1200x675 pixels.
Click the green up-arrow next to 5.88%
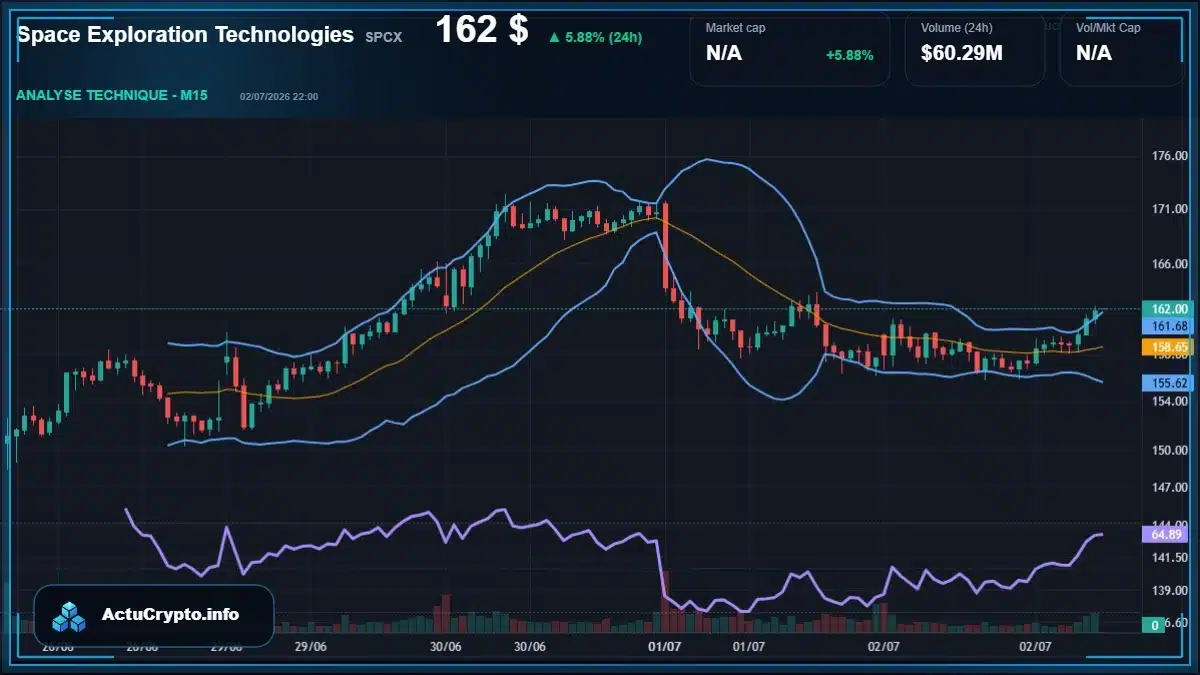coord(553,38)
